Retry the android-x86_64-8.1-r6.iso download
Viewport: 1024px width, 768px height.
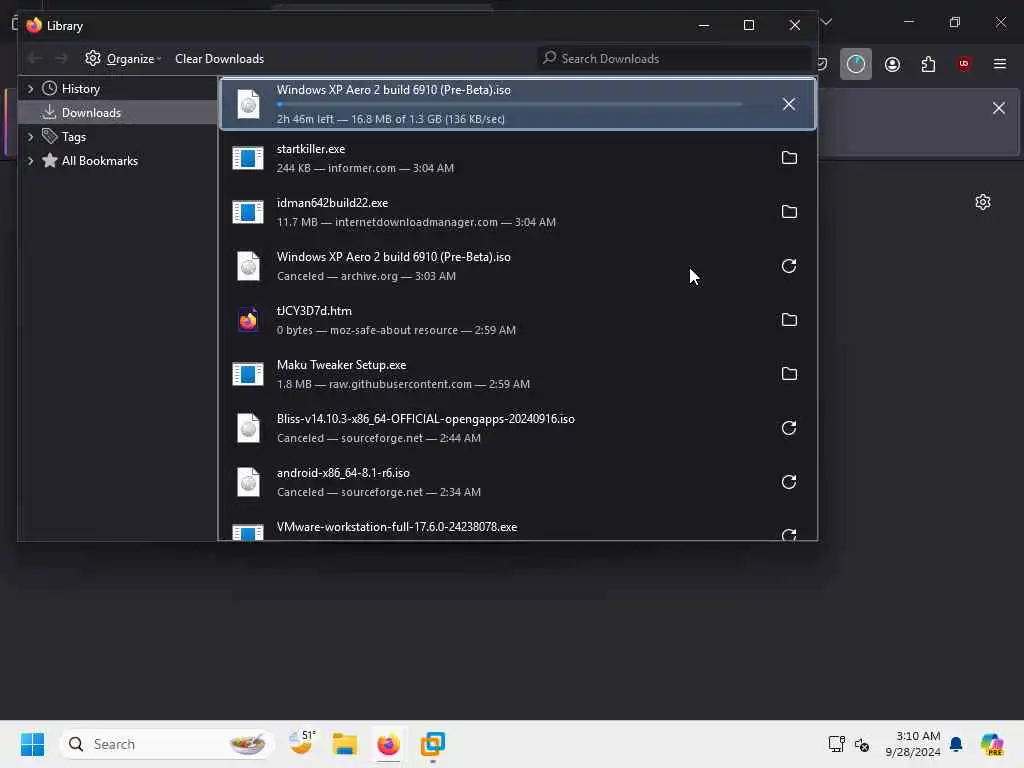789,482
